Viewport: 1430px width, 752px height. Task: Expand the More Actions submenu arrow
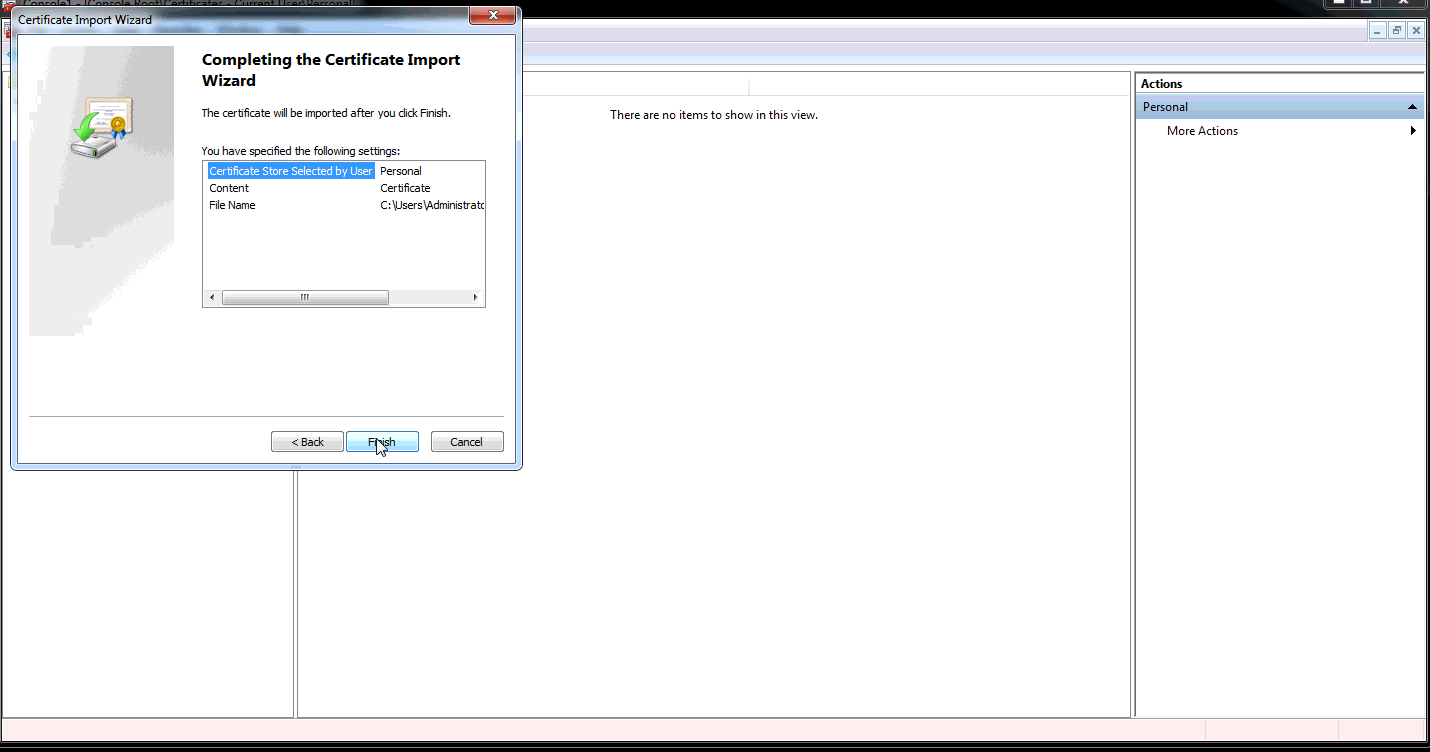pos(1413,131)
